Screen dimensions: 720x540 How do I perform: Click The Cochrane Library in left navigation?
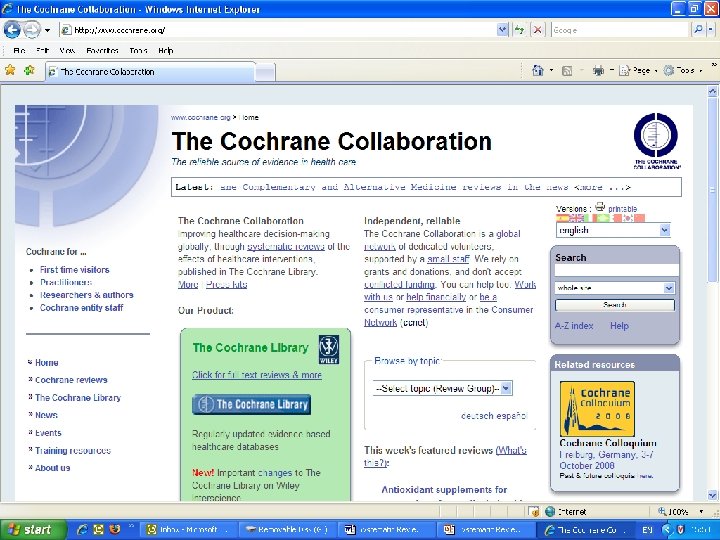[x=78, y=398]
